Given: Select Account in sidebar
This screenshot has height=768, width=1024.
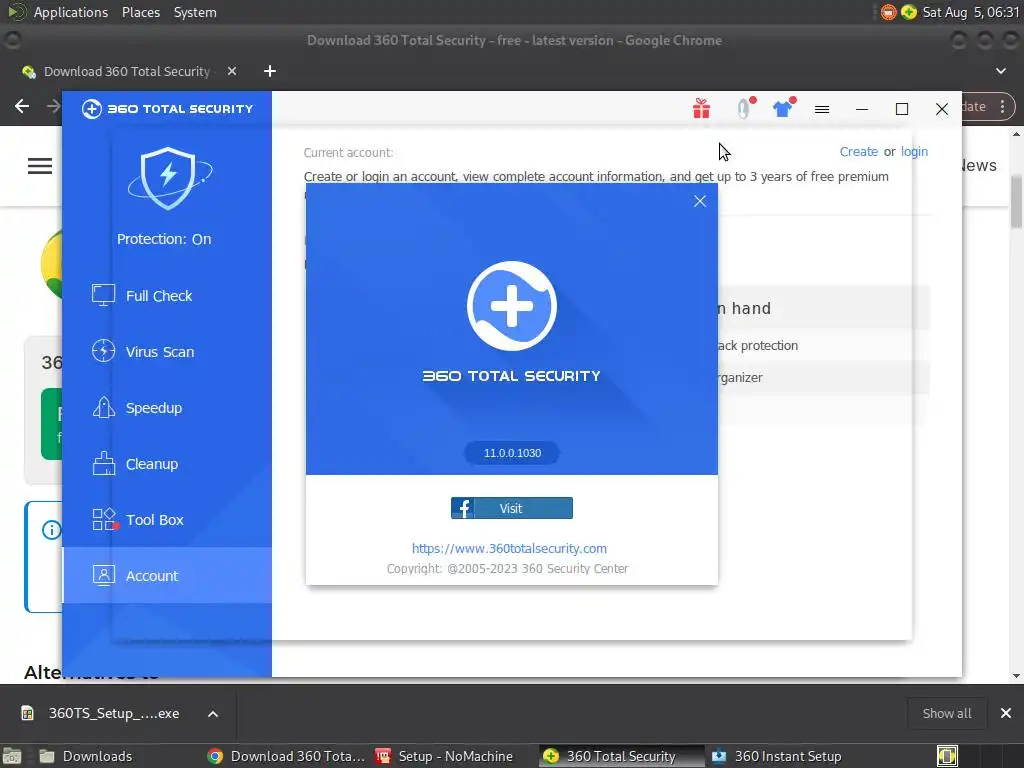Looking at the screenshot, I should pos(167,575).
